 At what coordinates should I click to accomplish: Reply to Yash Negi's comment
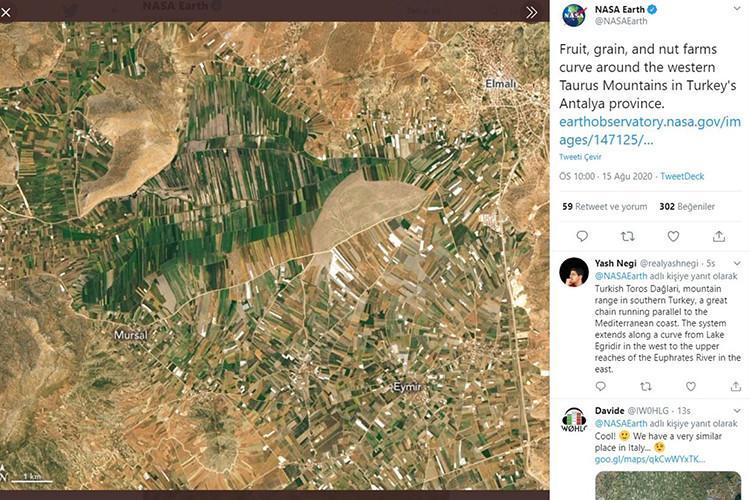point(601,386)
